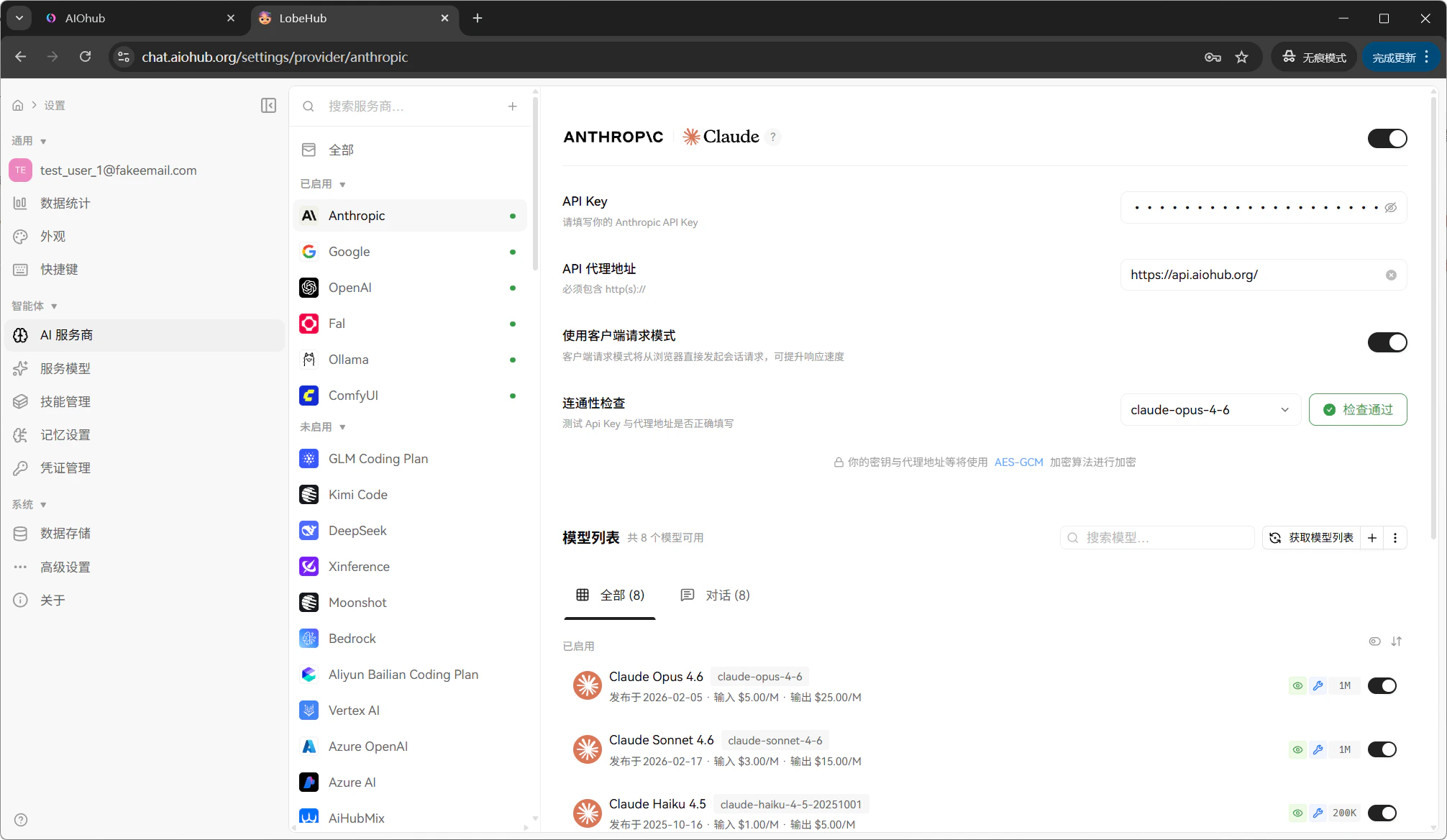Add a new provider with plus icon
The image size is (1447, 840).
513,106
